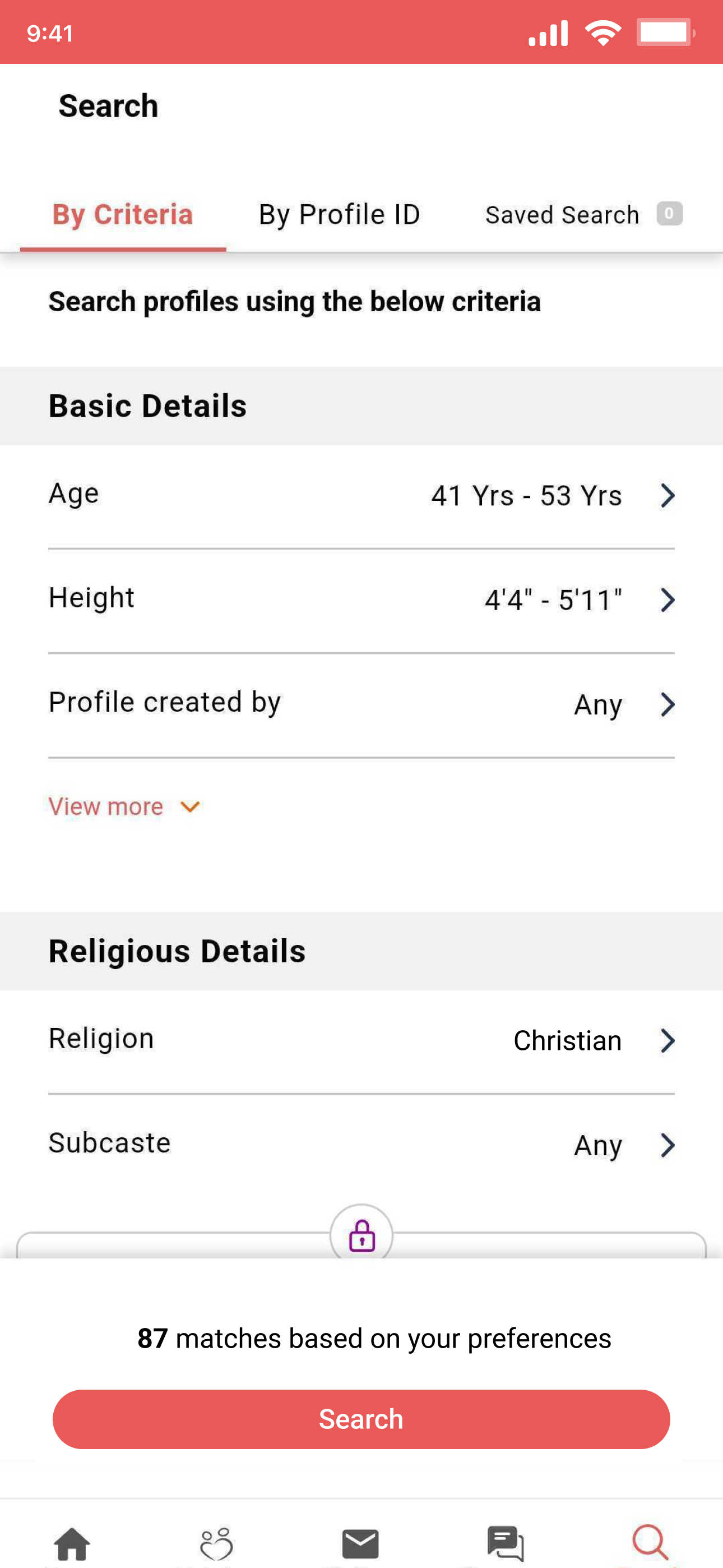Tap the Age value 41 Yrs - 53 Yrs
This screenshot has width=723, height=1568.
pos(526,496)
